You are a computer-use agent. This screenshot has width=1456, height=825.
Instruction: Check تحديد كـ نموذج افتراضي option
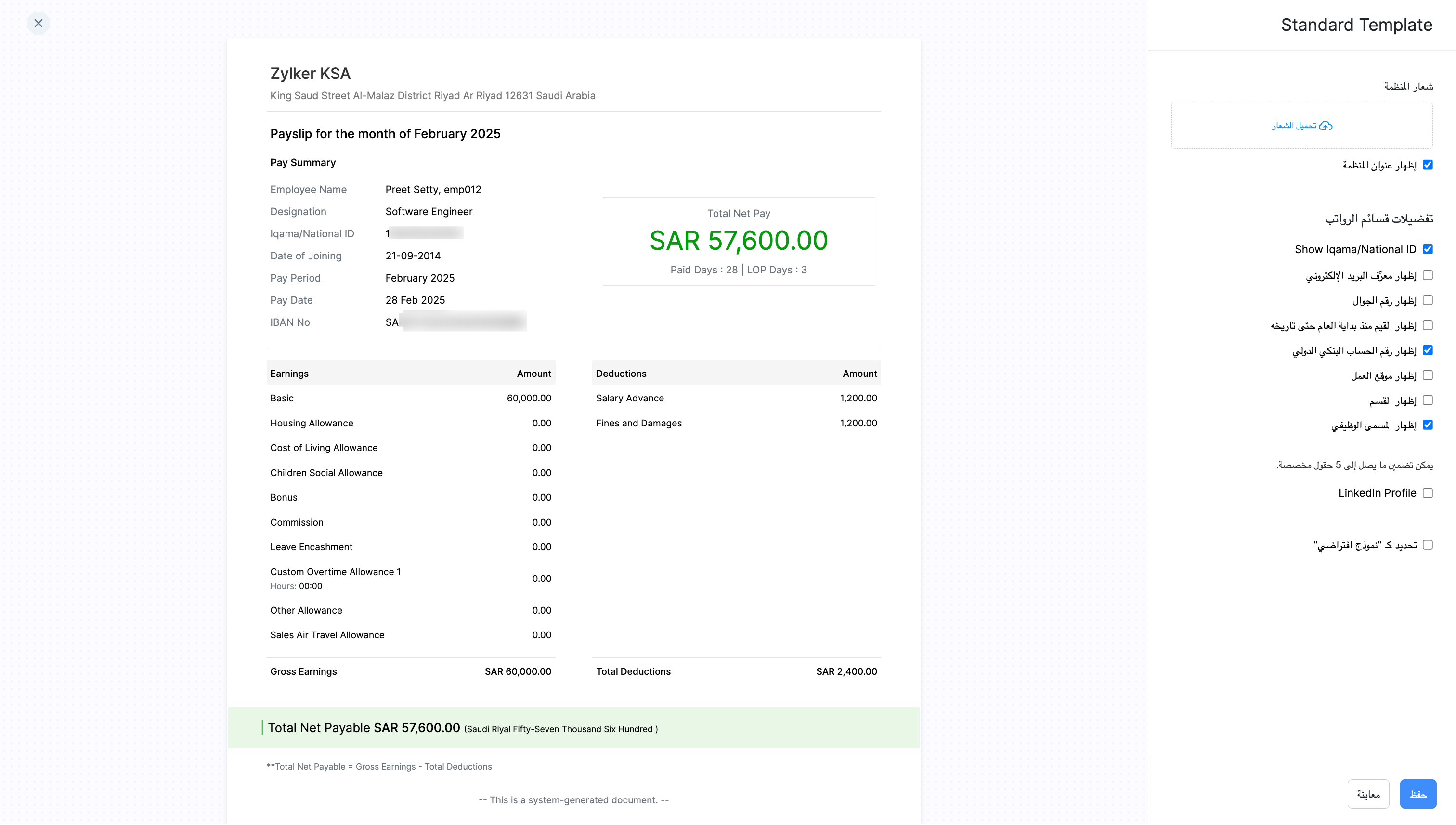point(1428,544)
